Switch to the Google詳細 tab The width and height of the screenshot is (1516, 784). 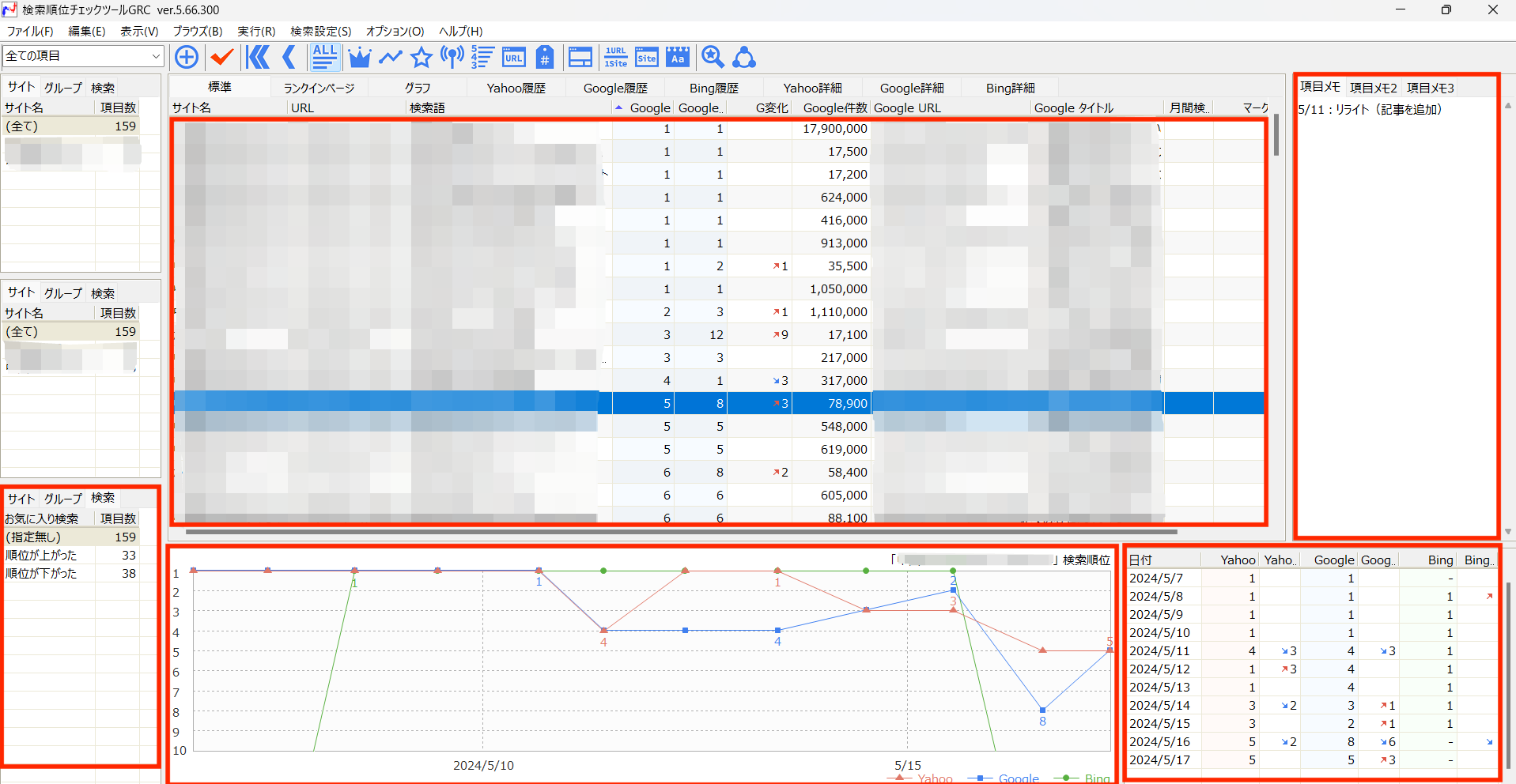[x=912, y=88]
